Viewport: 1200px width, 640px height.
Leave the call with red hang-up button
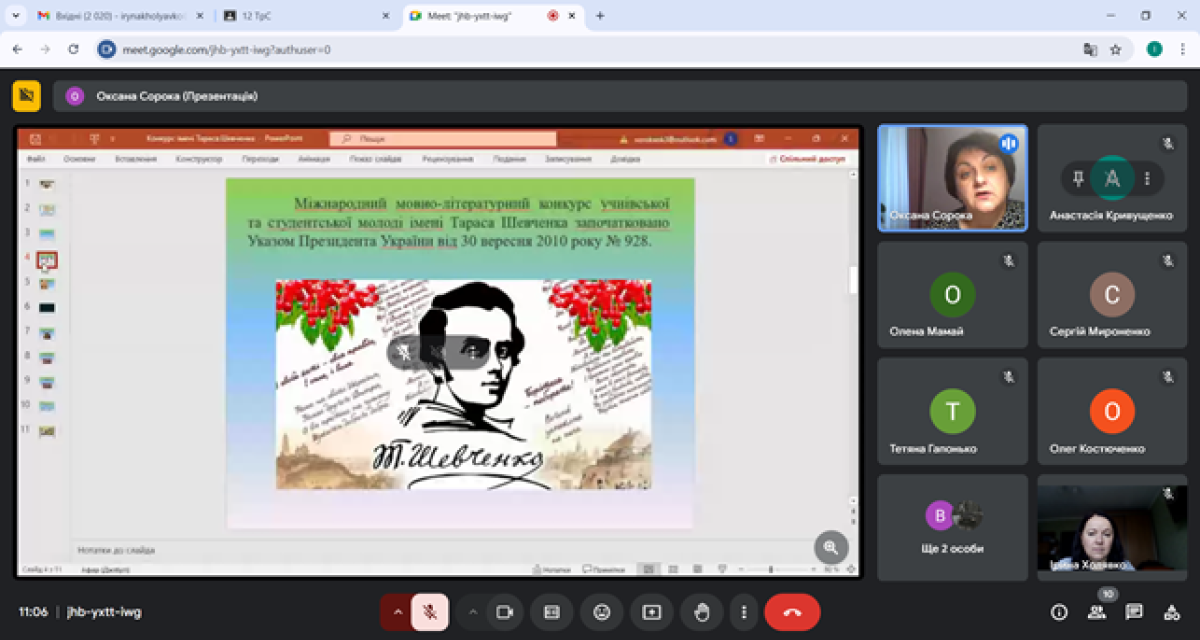pyautogui.click(x=792, y=612)
